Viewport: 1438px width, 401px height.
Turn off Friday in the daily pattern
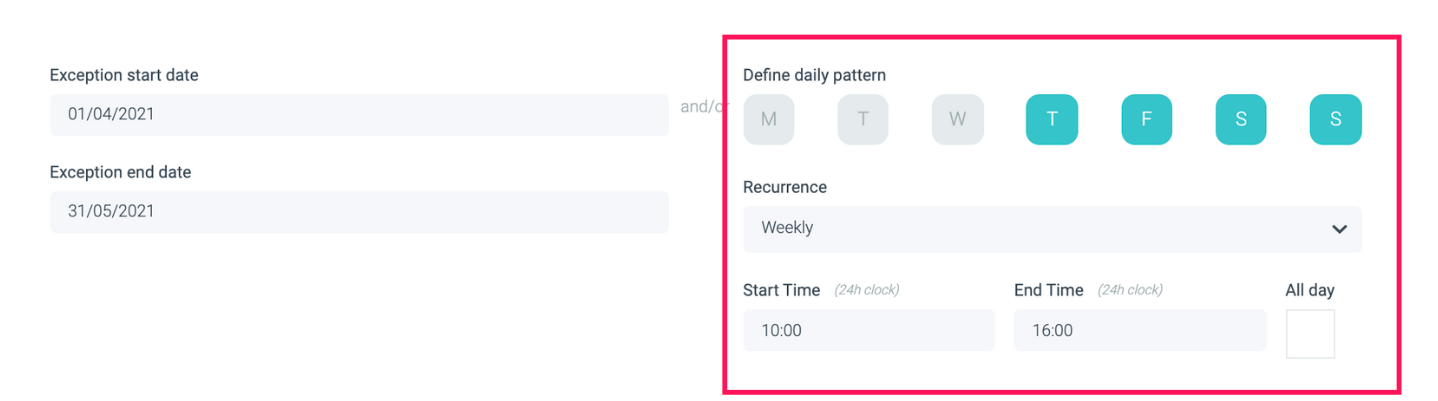point(1146,120)
